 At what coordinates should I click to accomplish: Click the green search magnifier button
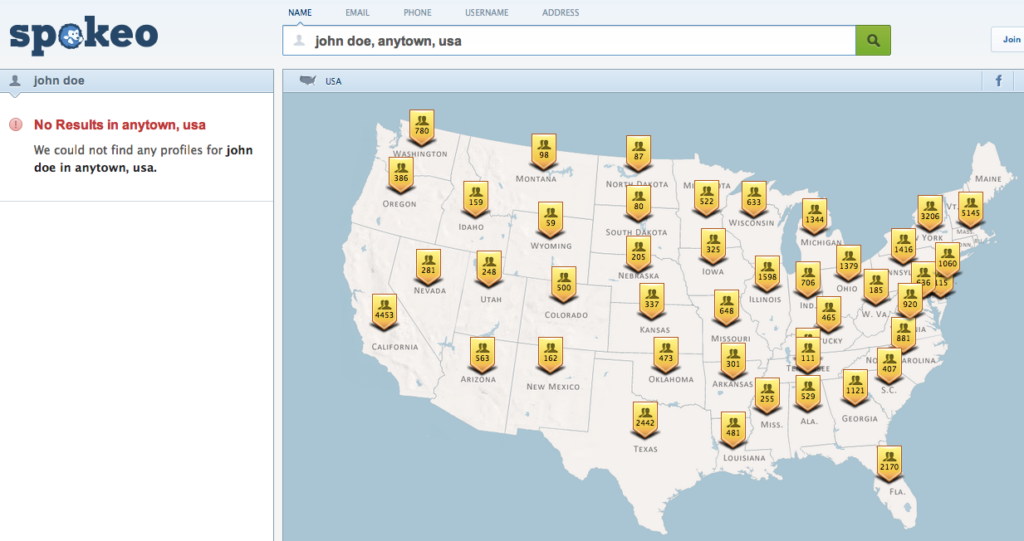[x=873, y=41]
